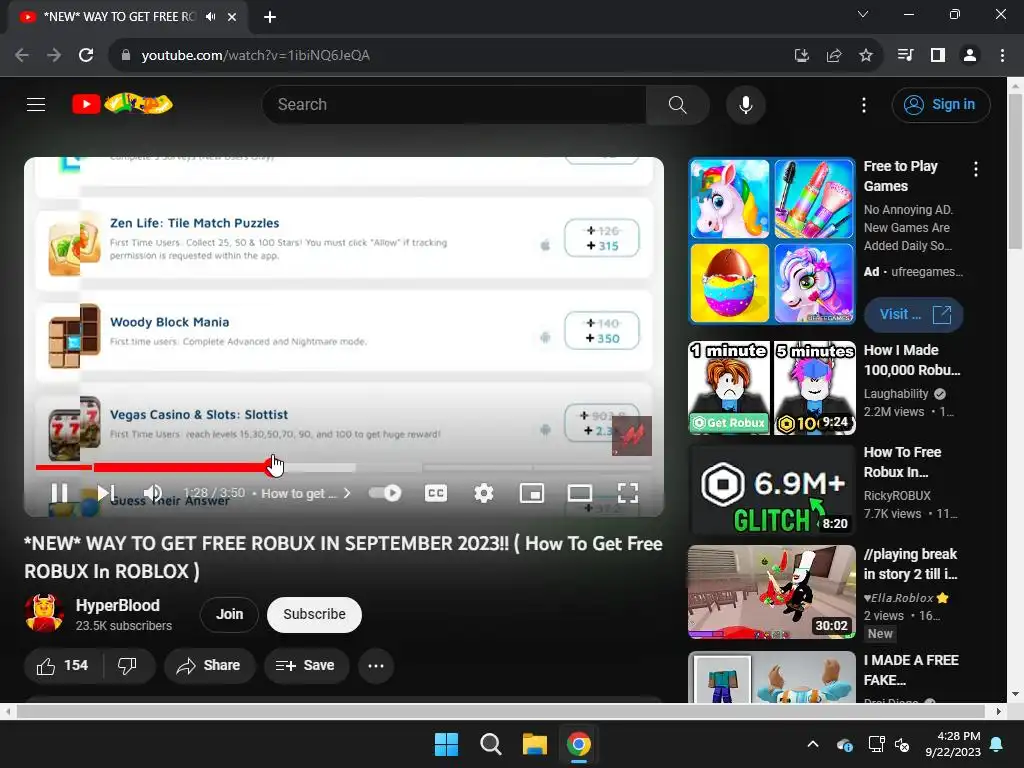Open 'playing break in story 2' video title

pyautogui.click(x=910, y=564)
